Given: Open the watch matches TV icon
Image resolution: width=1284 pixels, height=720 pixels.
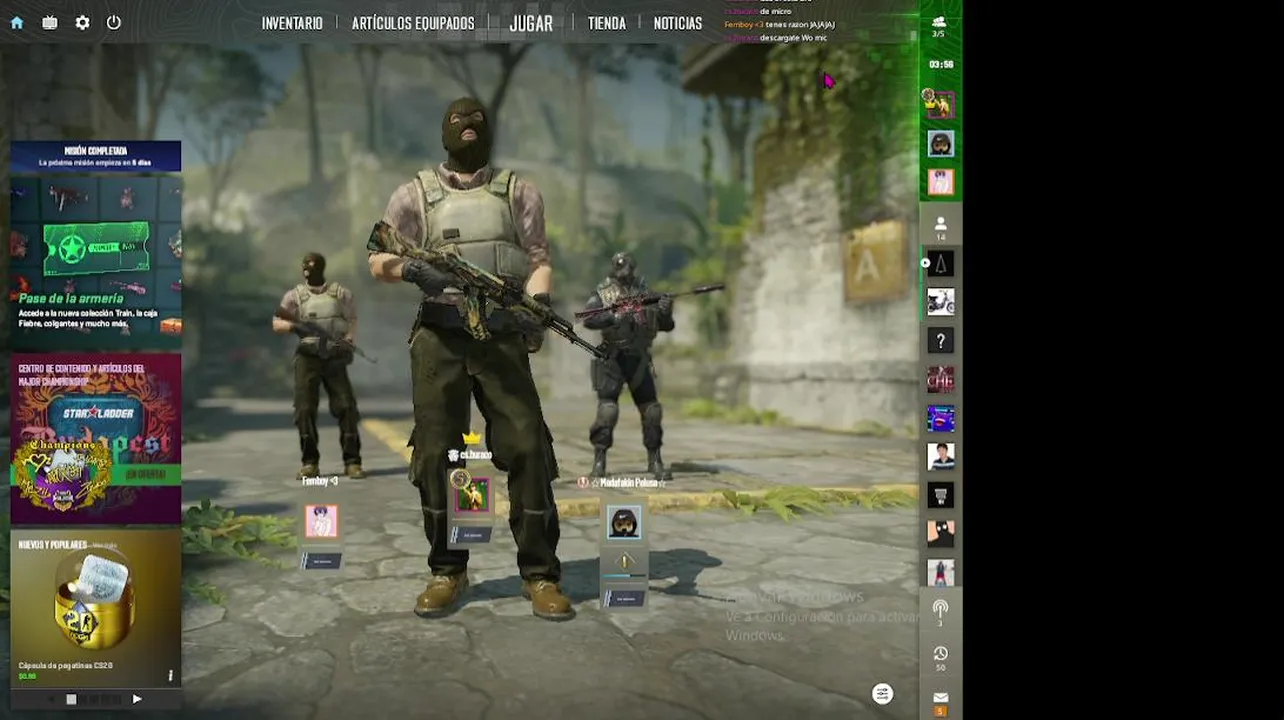Looking at the screenshot, I should coord(50,22).
